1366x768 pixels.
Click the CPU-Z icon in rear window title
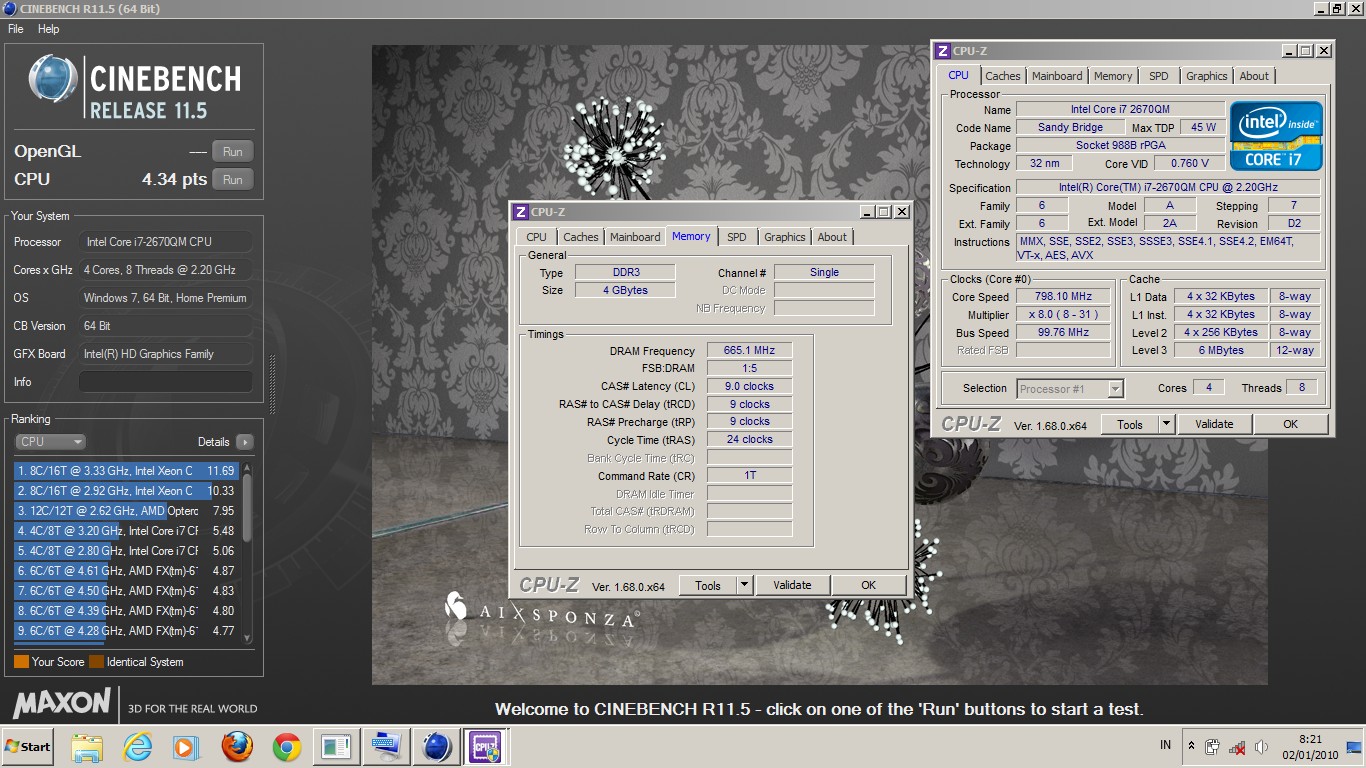pyautogui.click(x=942, y=51)
